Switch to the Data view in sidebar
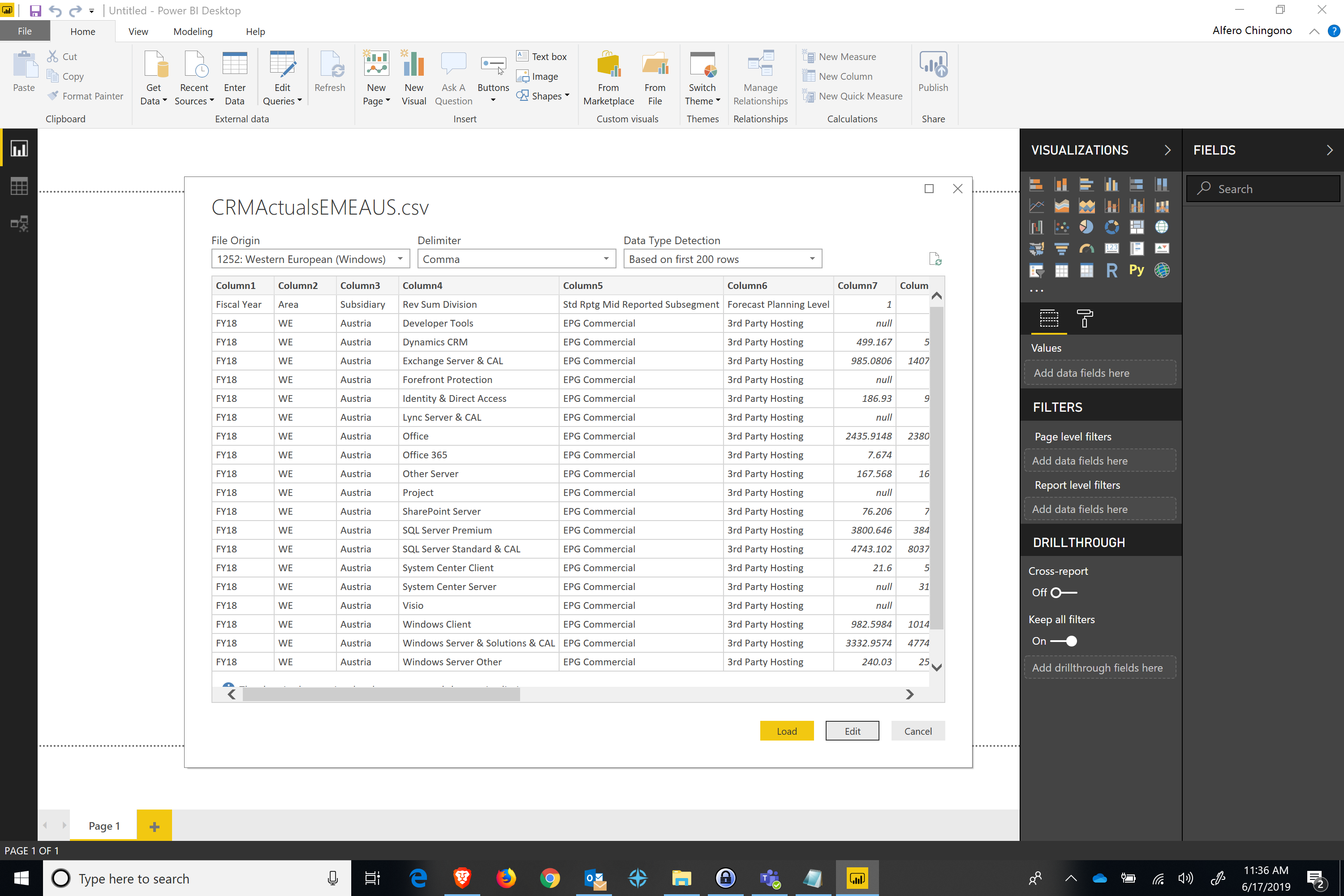 coord(19,186)
